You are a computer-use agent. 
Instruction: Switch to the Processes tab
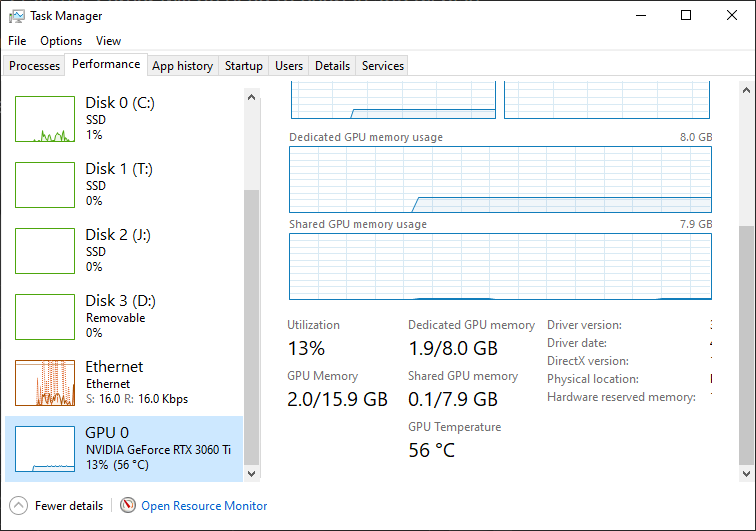[x=35, y=66]
